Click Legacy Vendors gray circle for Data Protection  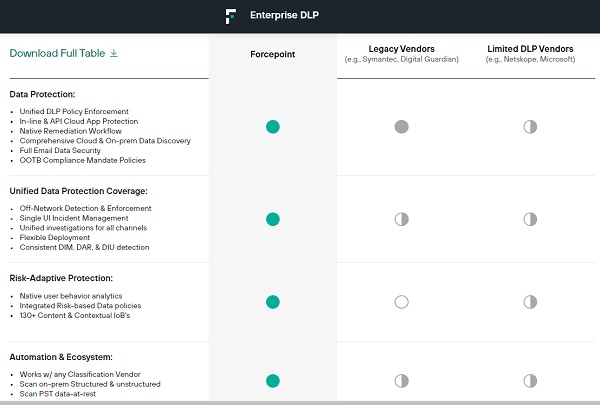click(x=401, y=127)
